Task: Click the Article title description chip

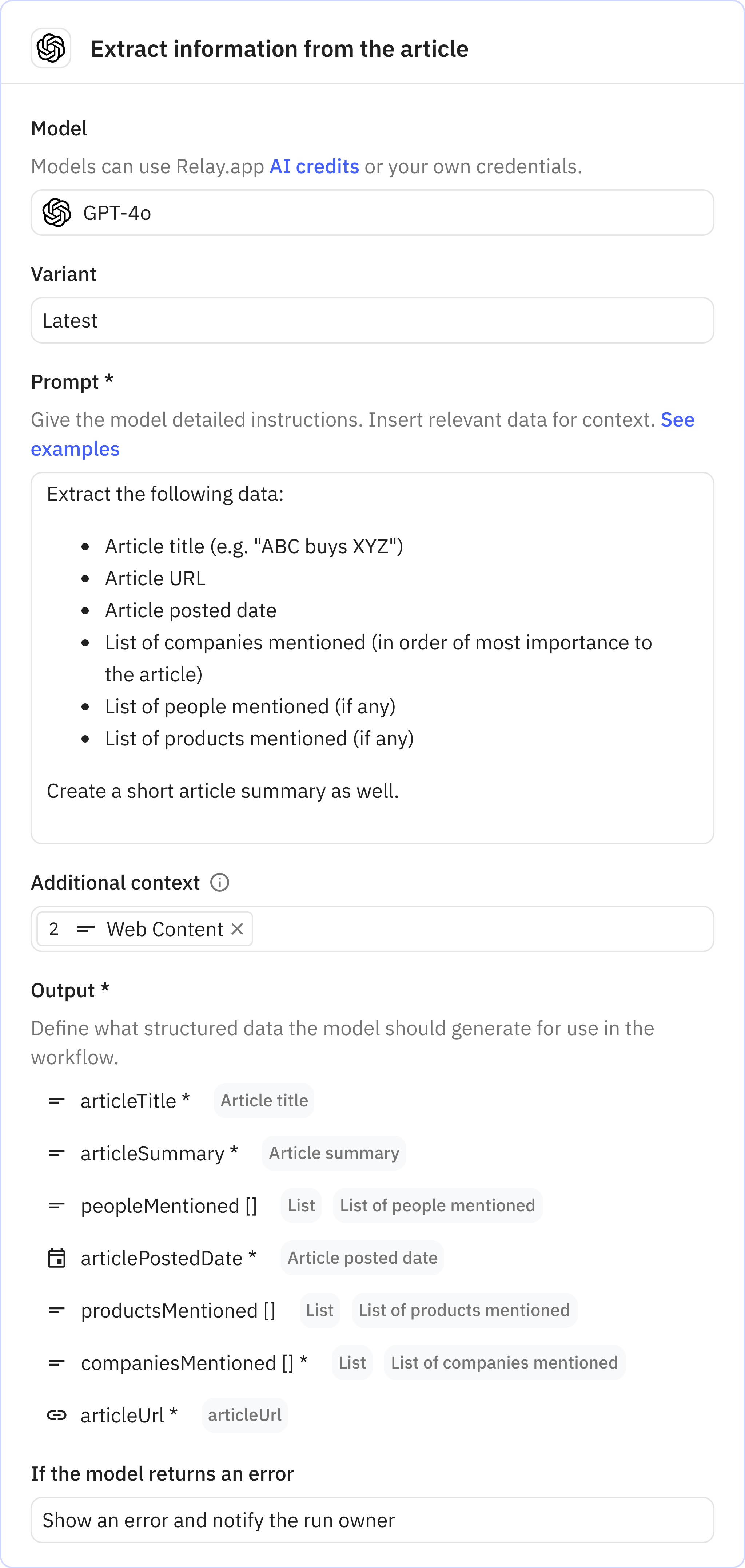Action: 263,1101
